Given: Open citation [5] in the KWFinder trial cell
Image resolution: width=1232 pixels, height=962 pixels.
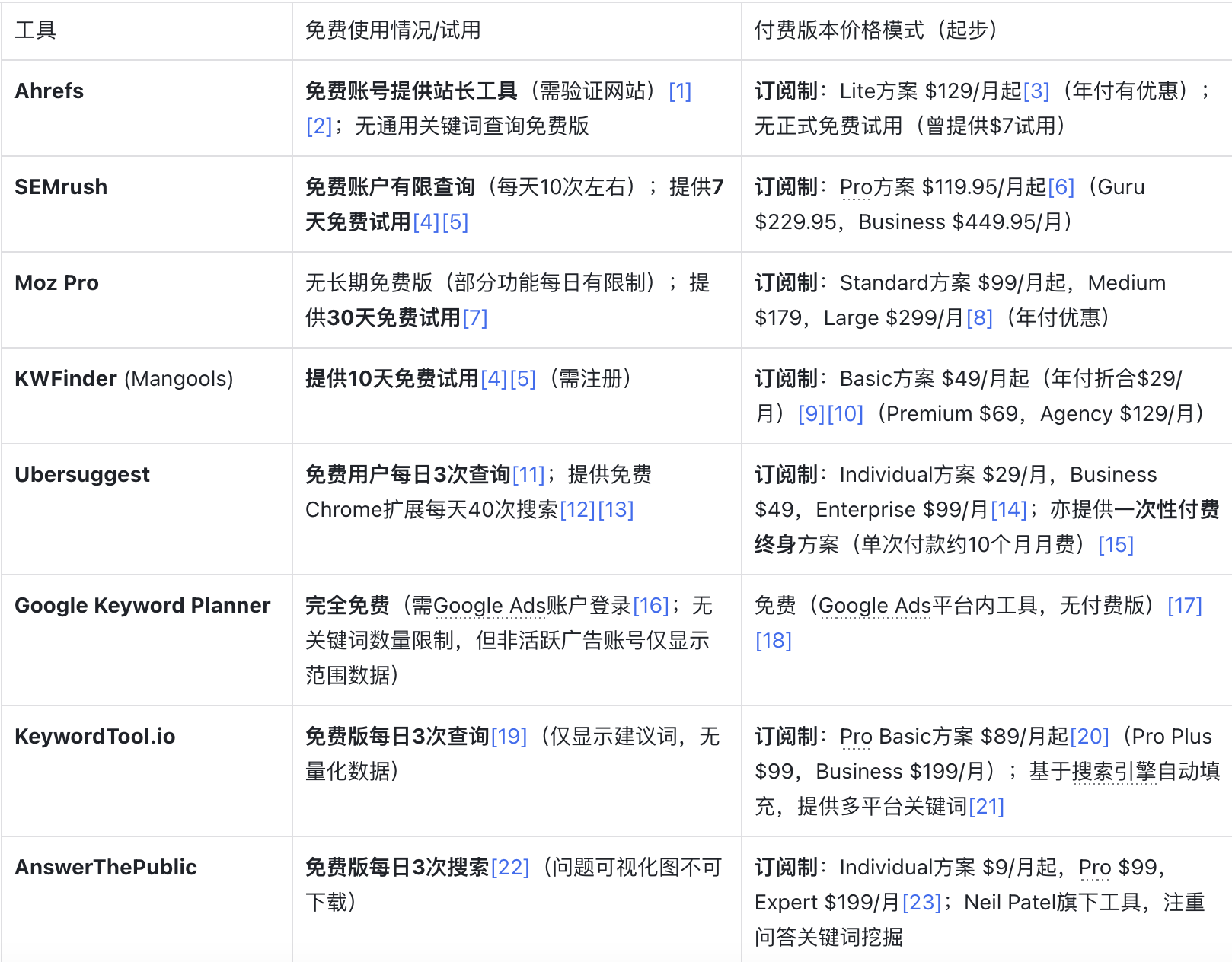Looking at the screenshot, I should 523,378.
